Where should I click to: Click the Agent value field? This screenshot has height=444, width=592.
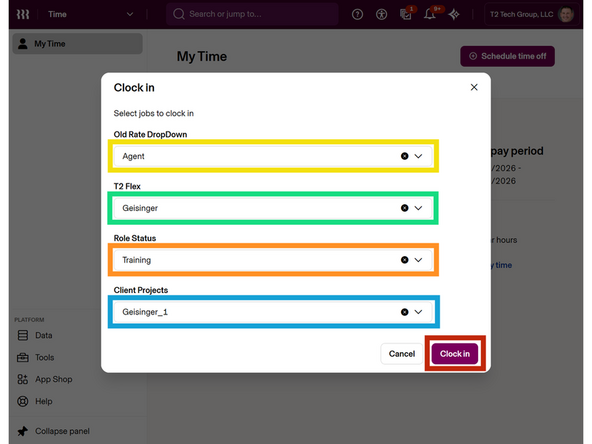pyautogui.click(x=273, y=156)
